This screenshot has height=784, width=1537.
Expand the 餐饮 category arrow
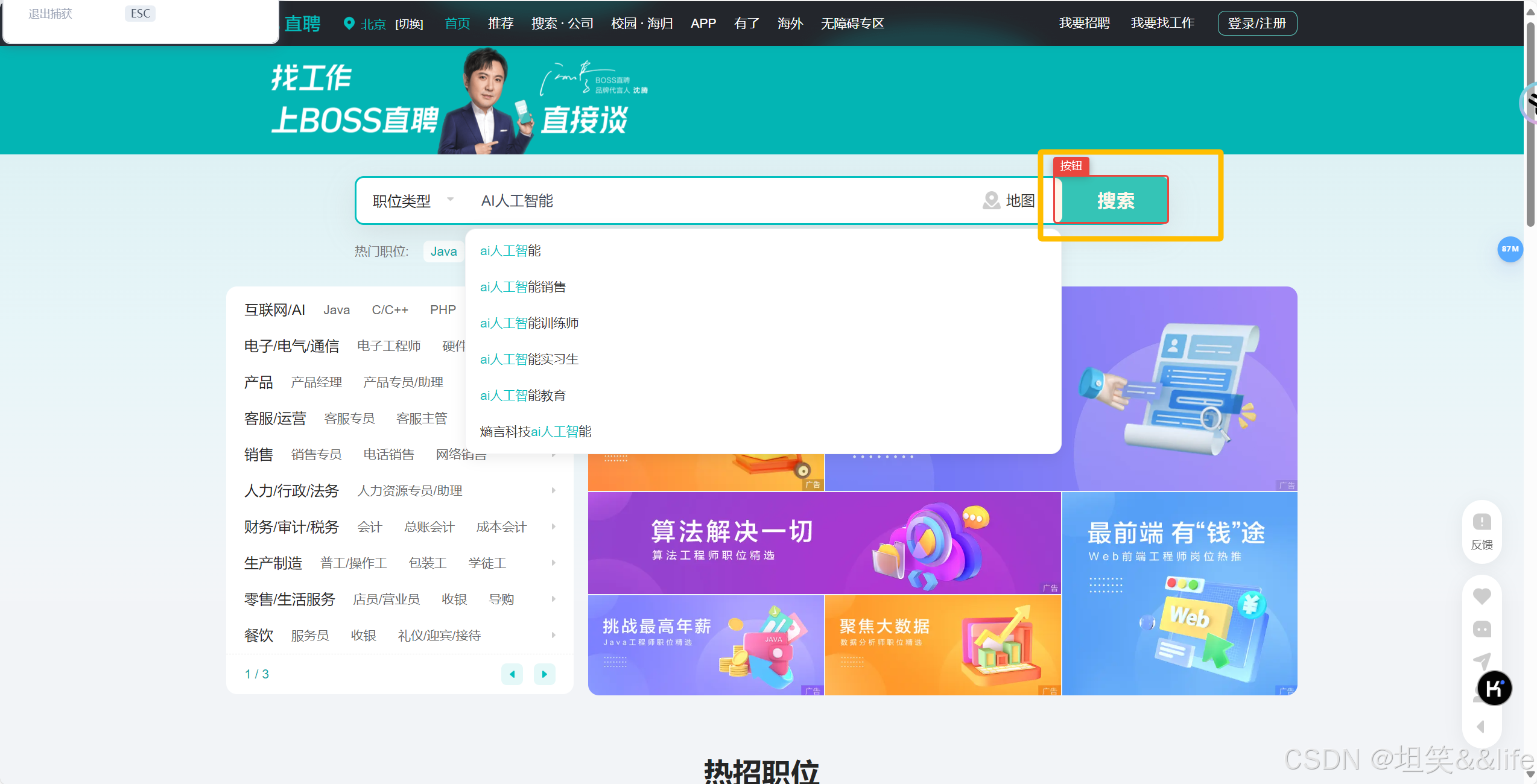coord(553,635)
